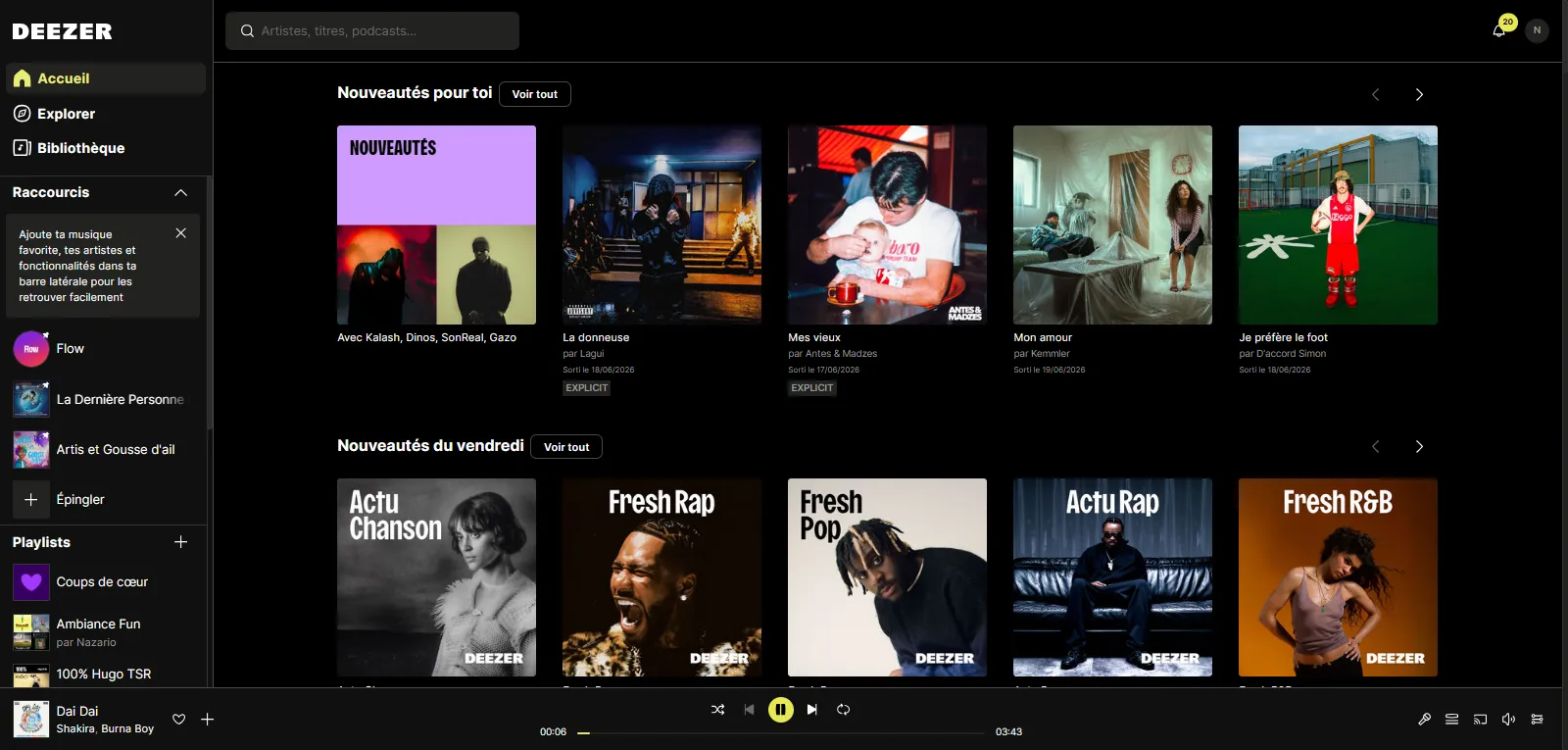Screen dimensions: 1568x750
Task: Click artist Antes & Madzes
Action: click(841, 354)
